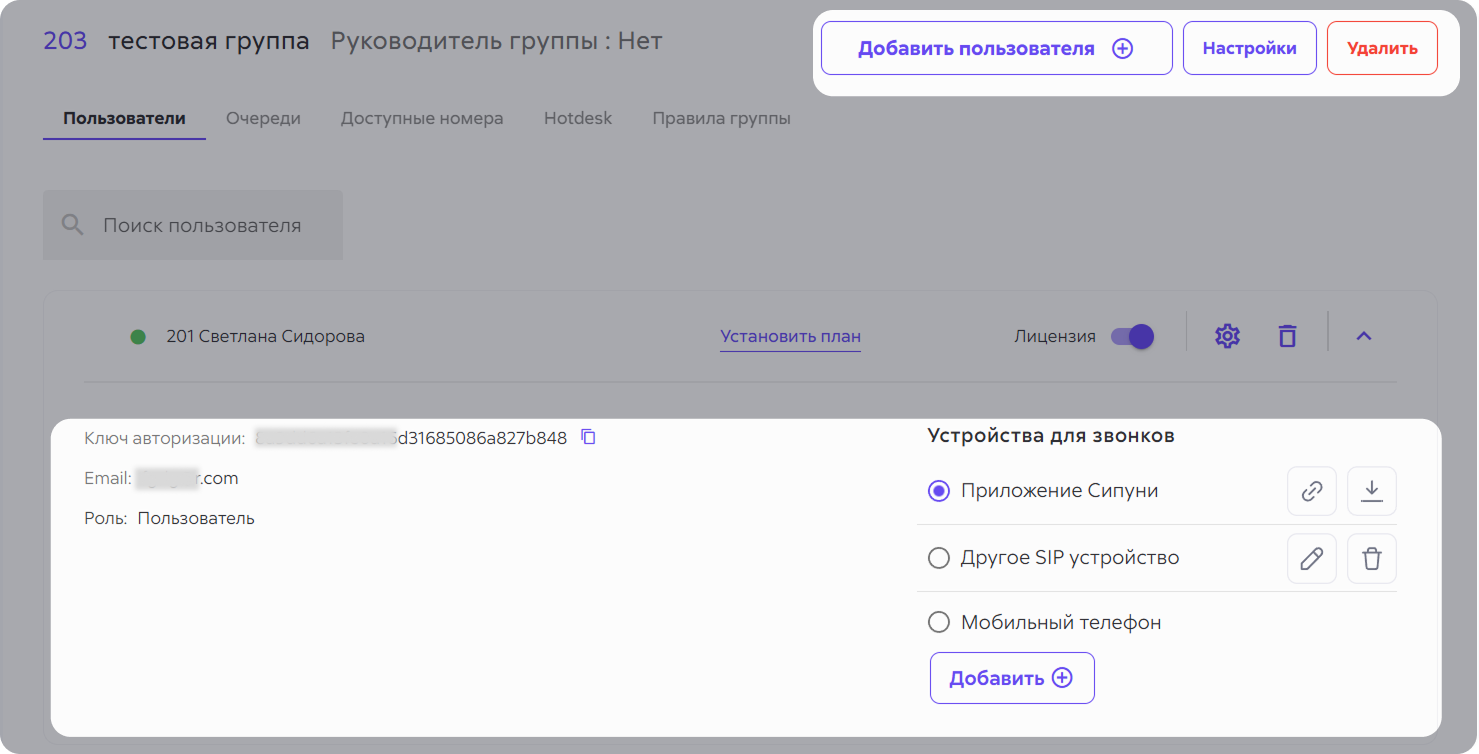1479x754 pixels.
Task: Go to the Hotdesk tab
Action: click(x=577, y=118)
